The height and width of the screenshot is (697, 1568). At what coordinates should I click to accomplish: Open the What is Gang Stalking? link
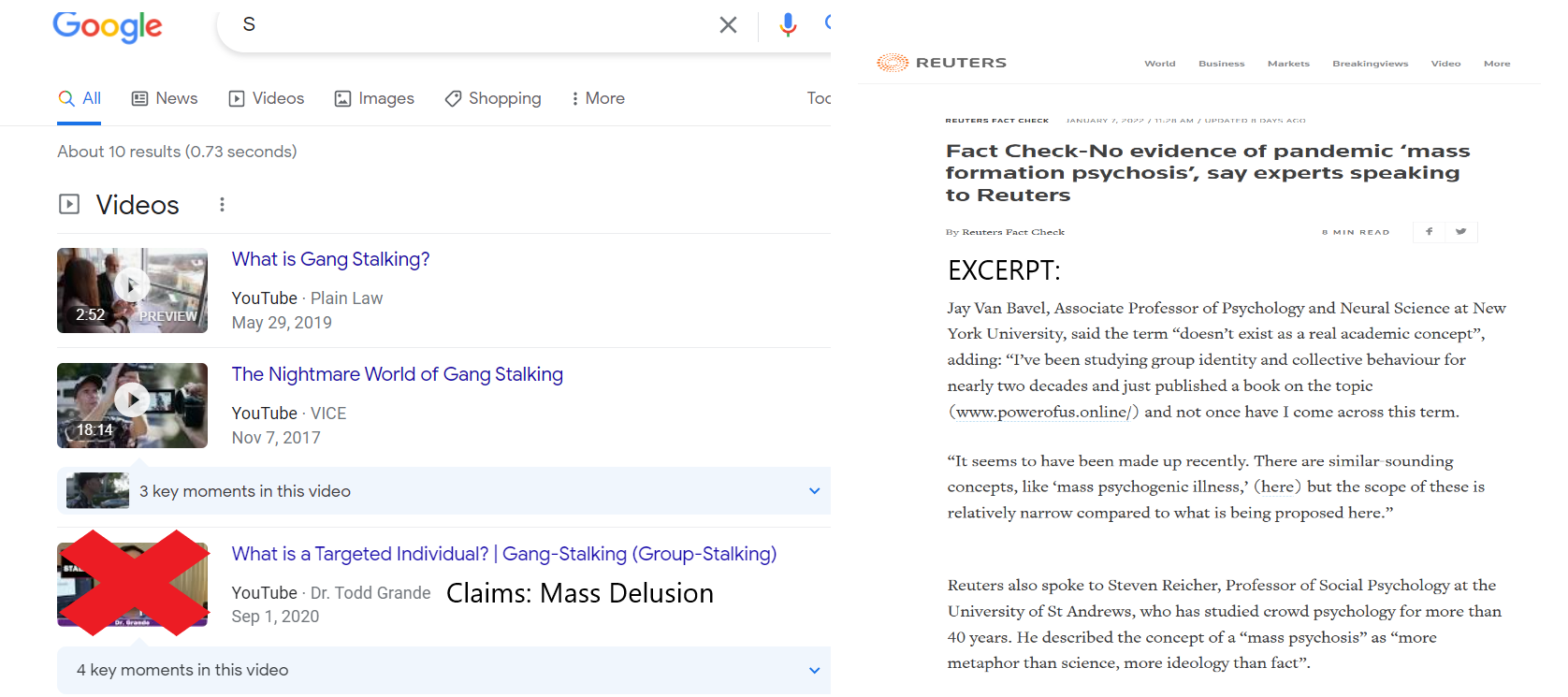point(330,259)
